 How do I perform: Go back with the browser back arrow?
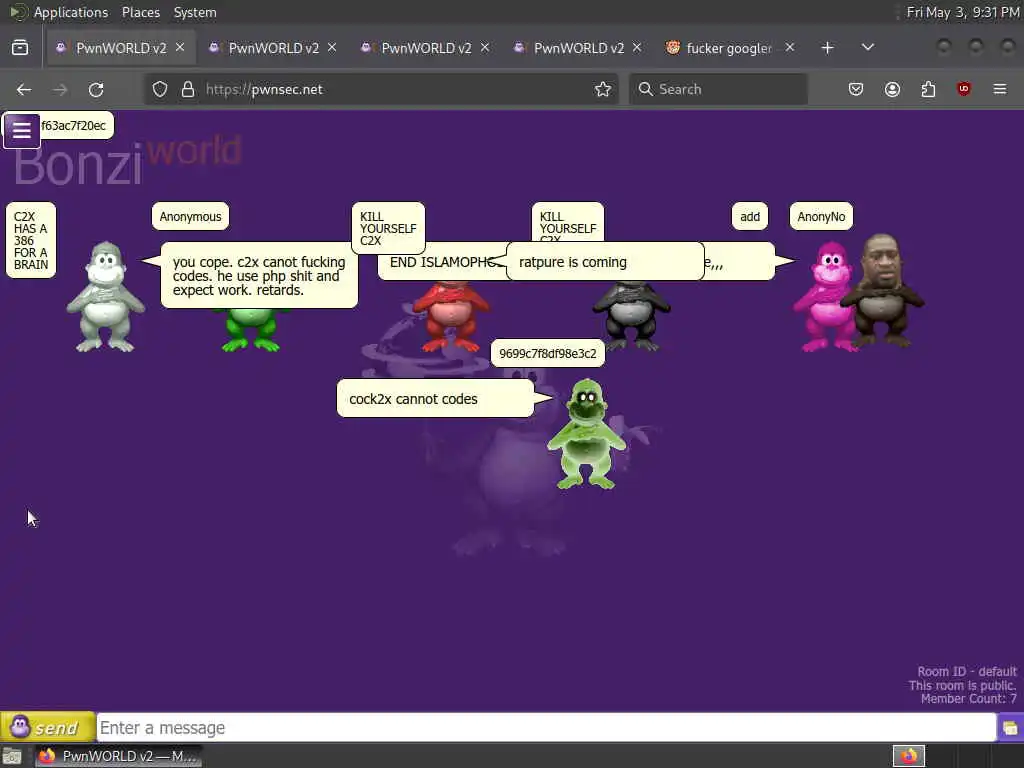tap(24, 89)
